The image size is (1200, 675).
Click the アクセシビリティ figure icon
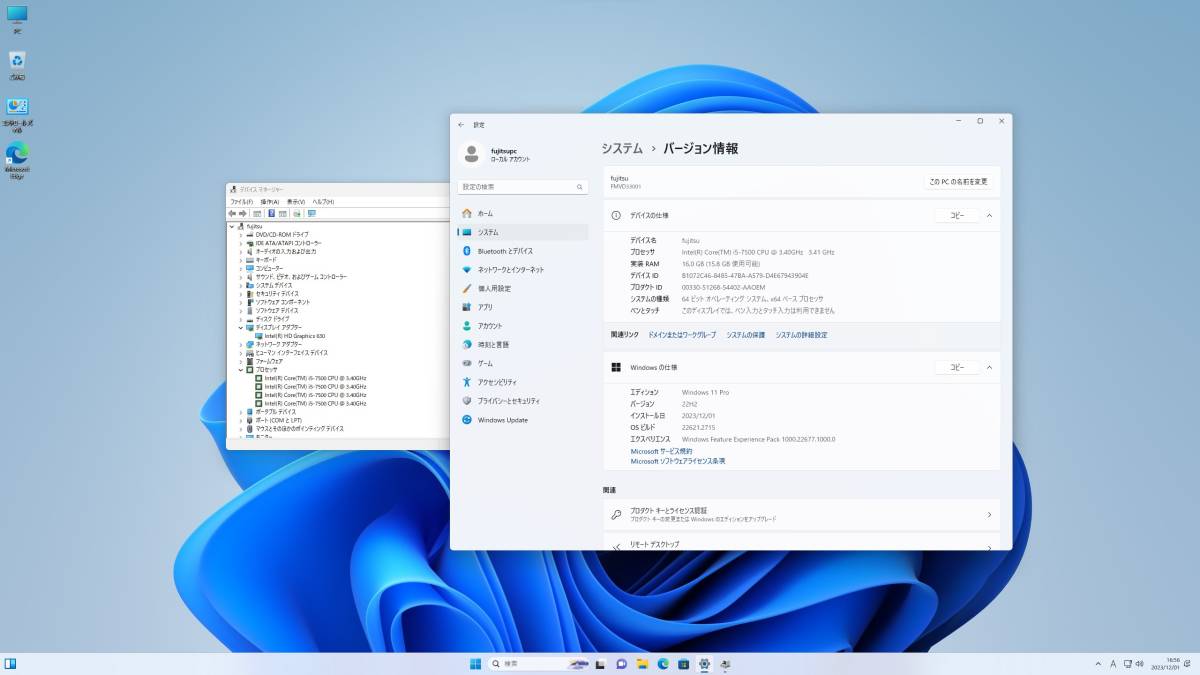coord(467,382)
